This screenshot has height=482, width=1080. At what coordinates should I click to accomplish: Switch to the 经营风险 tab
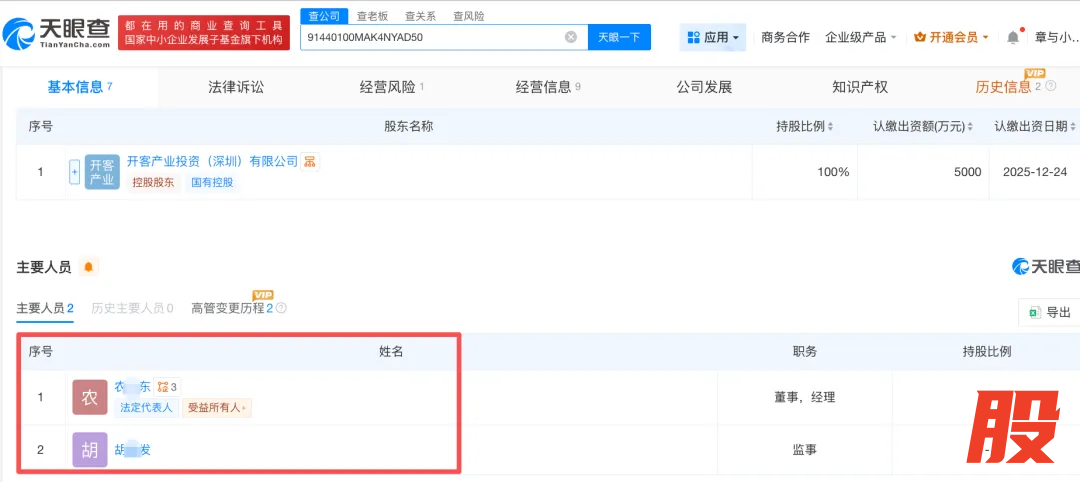[391, 87]
